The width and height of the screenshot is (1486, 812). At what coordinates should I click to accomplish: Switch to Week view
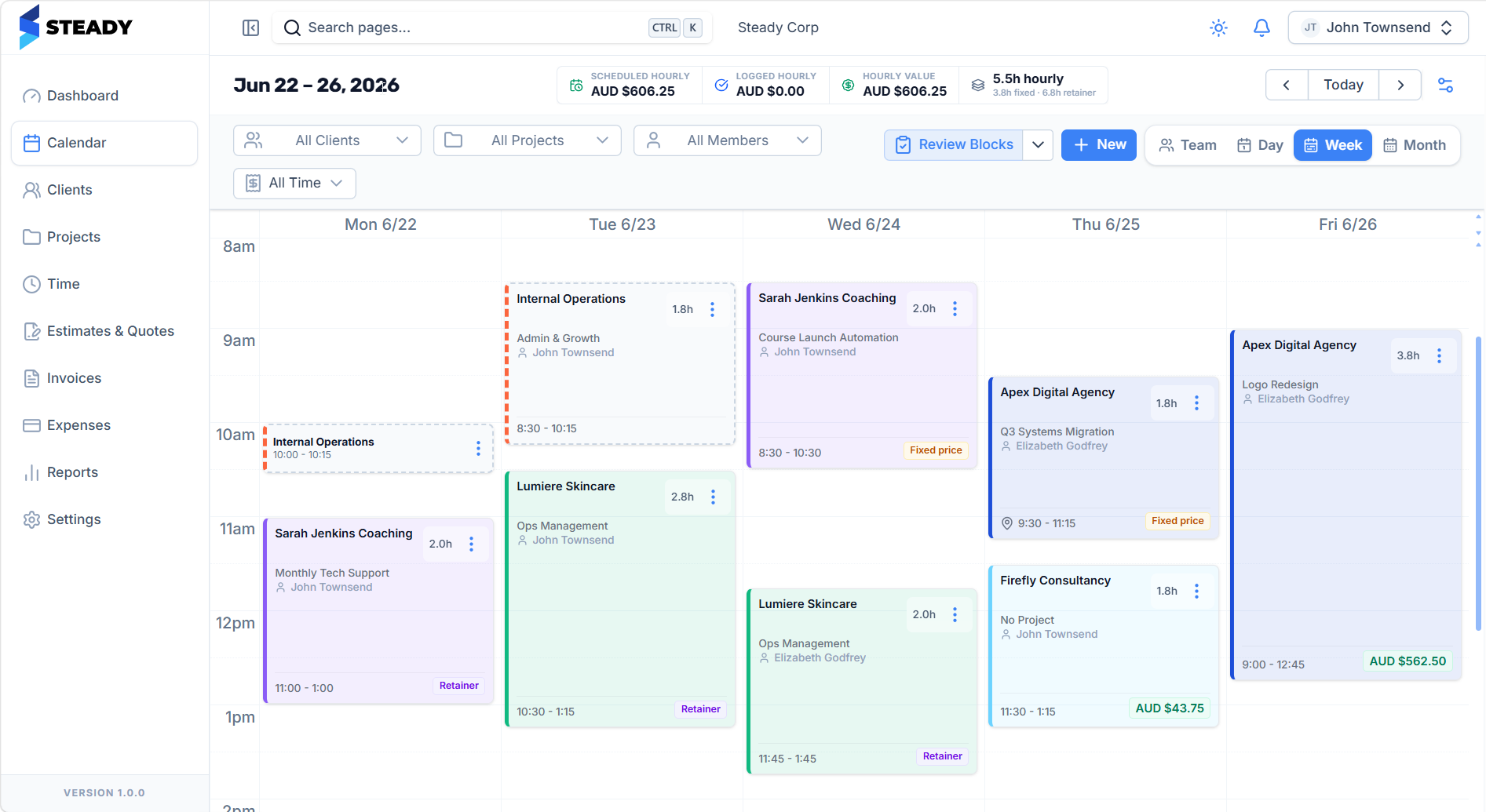pyautogui.click(x=1333, y=145)
